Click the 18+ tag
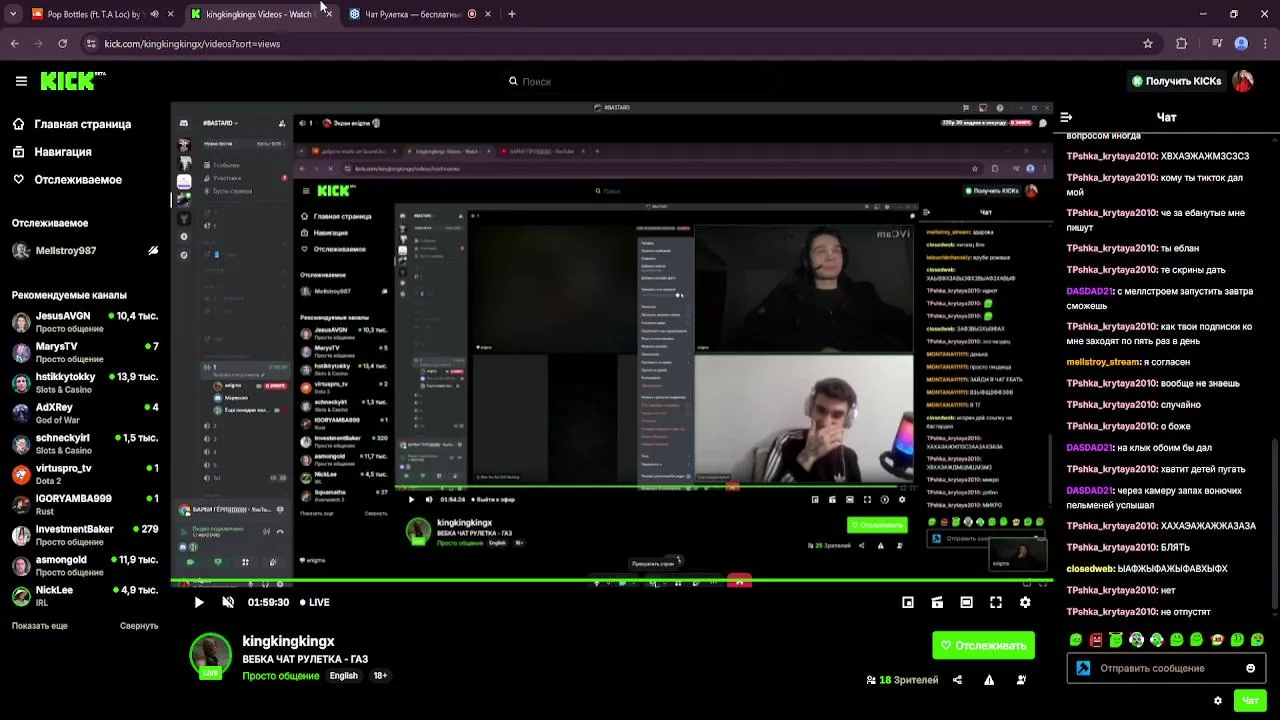This screenshot has width=1280, height=720. [x=380, y=676]
